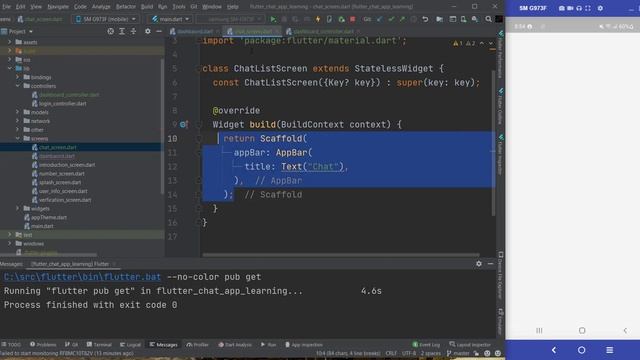Open the Navigate menu

tap(58, 7)
